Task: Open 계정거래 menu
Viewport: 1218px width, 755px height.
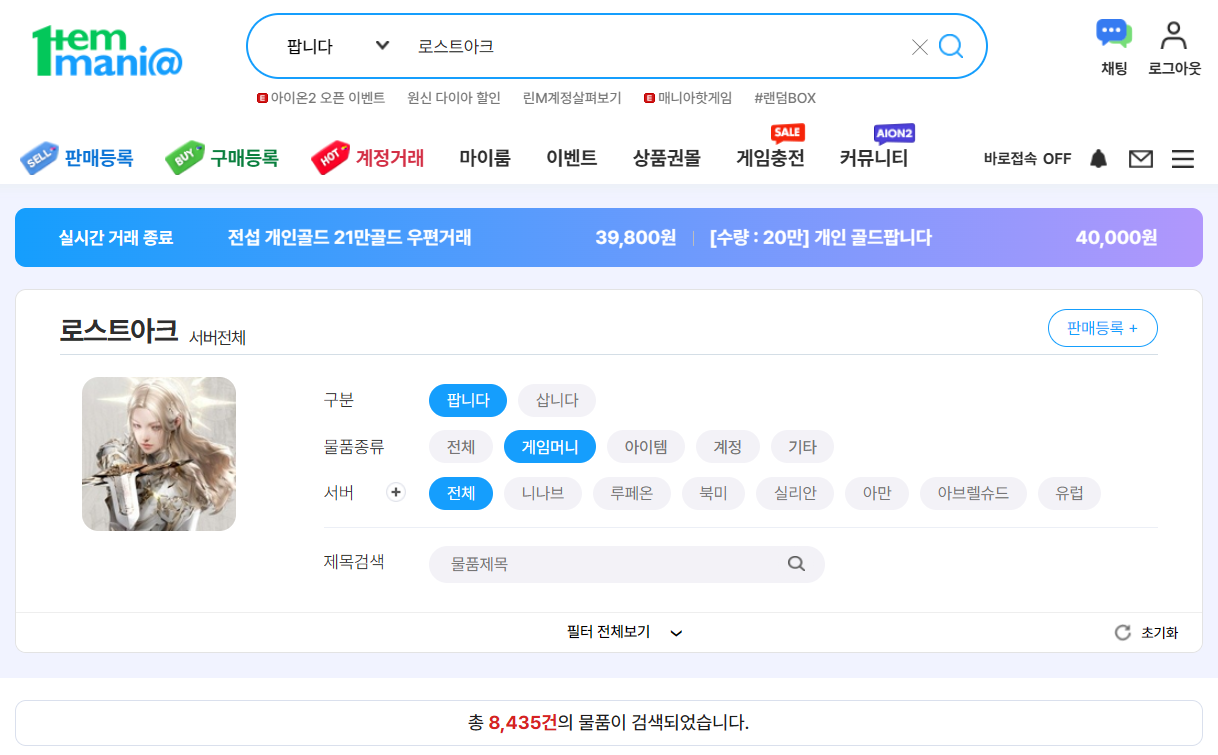Action: pos(390,158)
